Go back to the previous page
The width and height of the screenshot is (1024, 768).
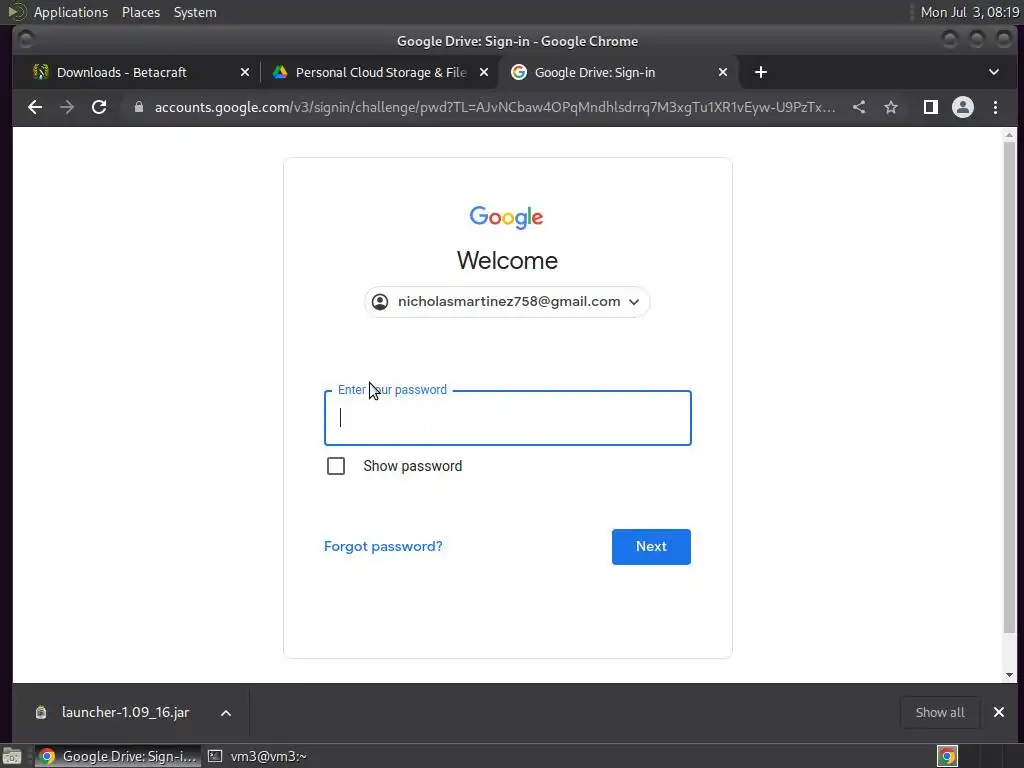click(x=35, y=107)
